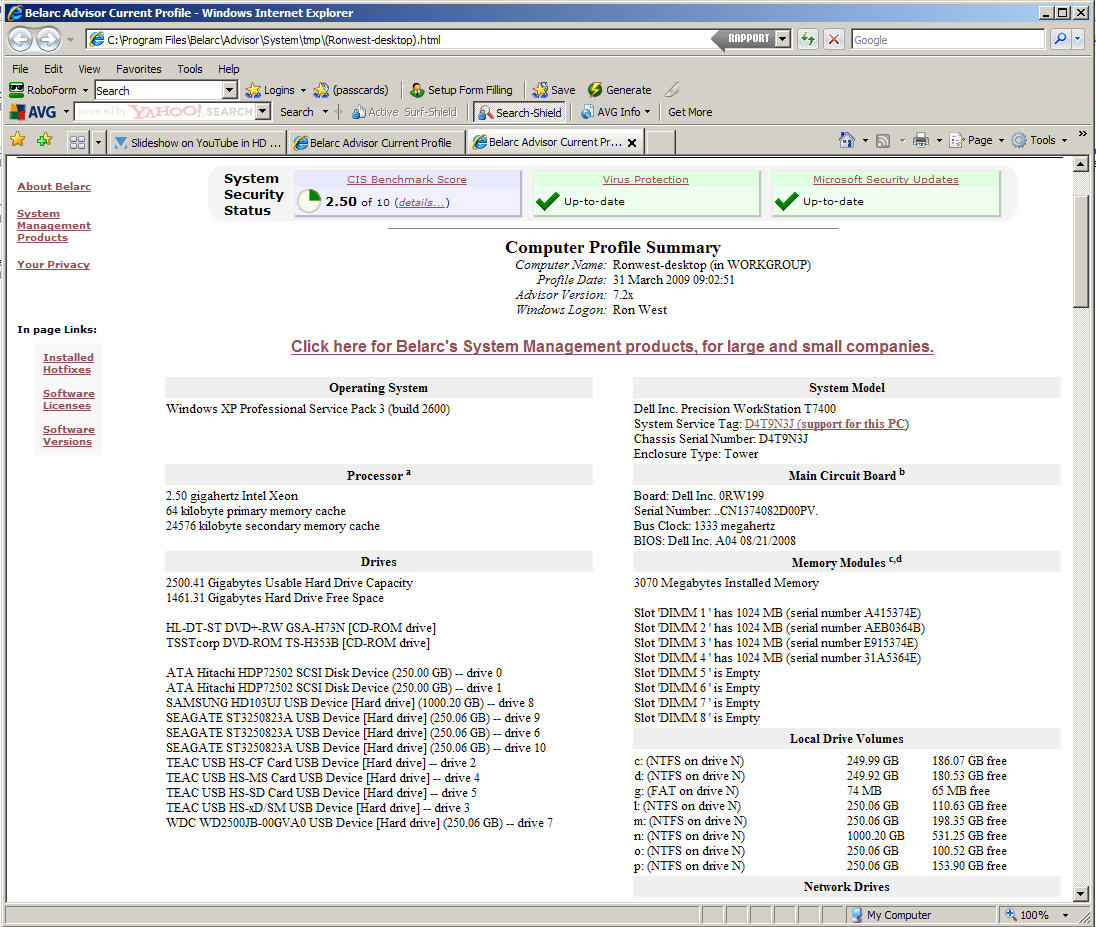Click the Stop loading red X icon
The width and height of the screenshot is (1096, 927).
pyautogui.click(x=833, y=40)
